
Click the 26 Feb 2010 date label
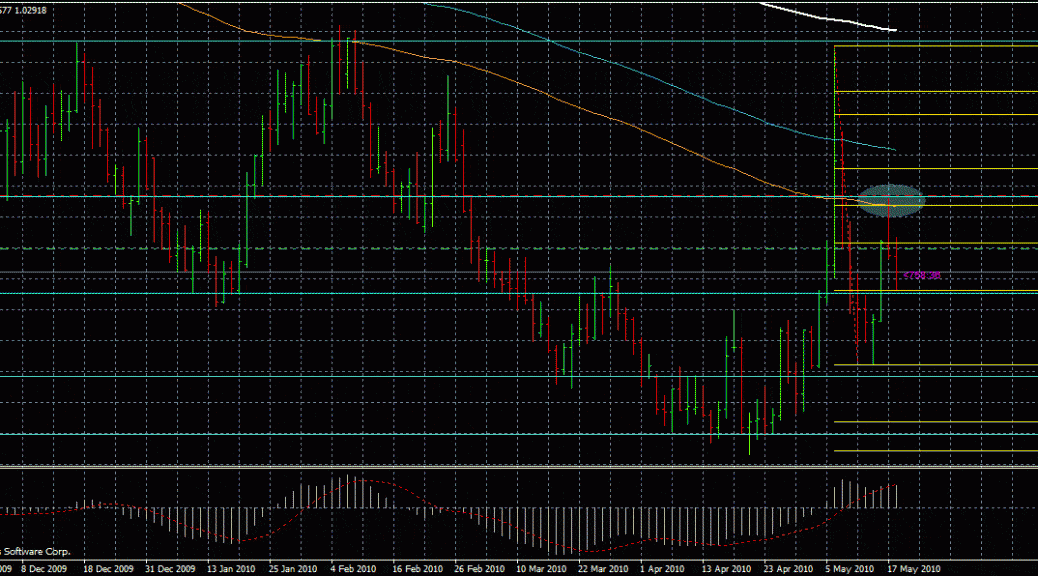[479, 569]
